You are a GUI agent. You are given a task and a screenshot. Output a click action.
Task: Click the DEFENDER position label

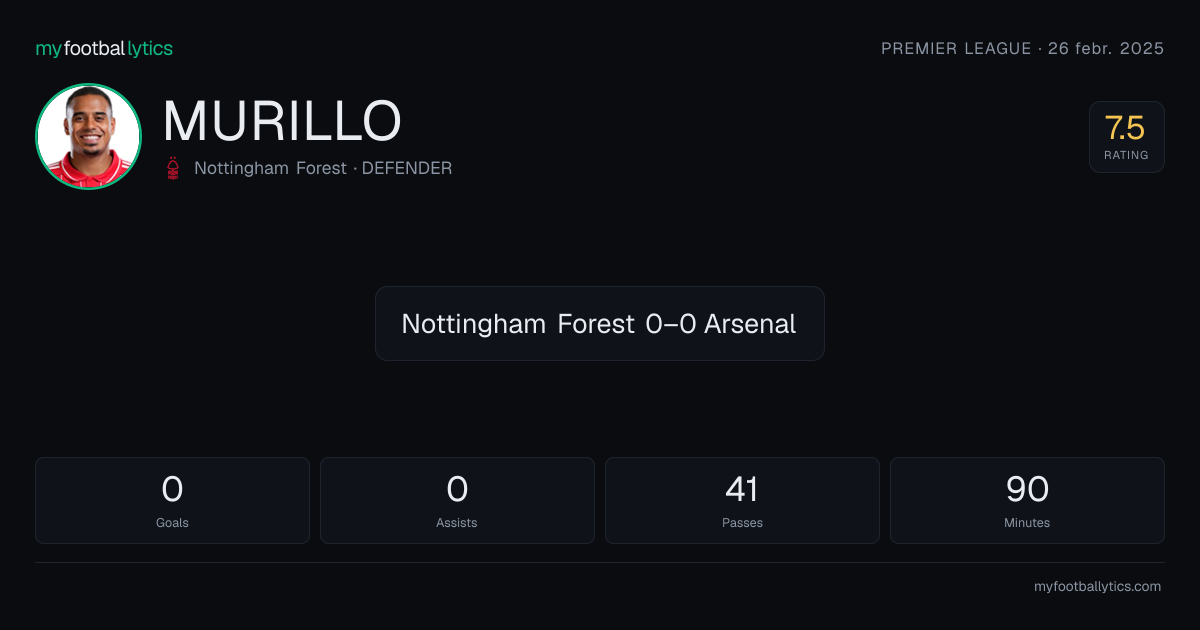pyautogui.click(x=407, y=168)
